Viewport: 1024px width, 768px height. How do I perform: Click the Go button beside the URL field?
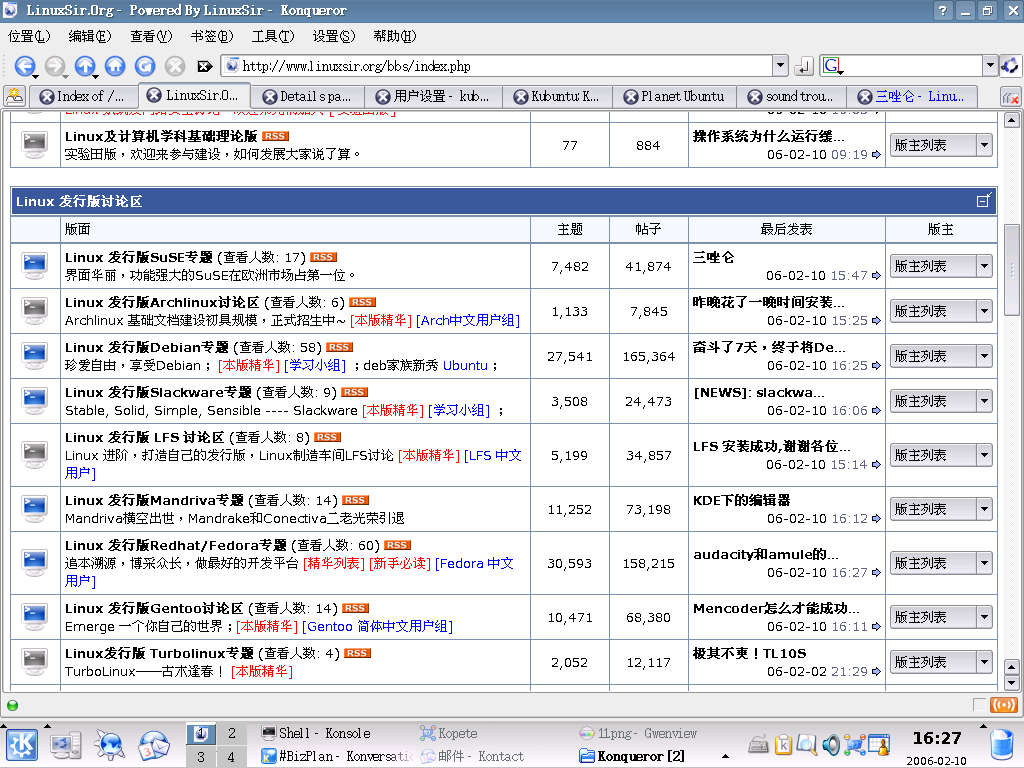click(x=803, y=66)
